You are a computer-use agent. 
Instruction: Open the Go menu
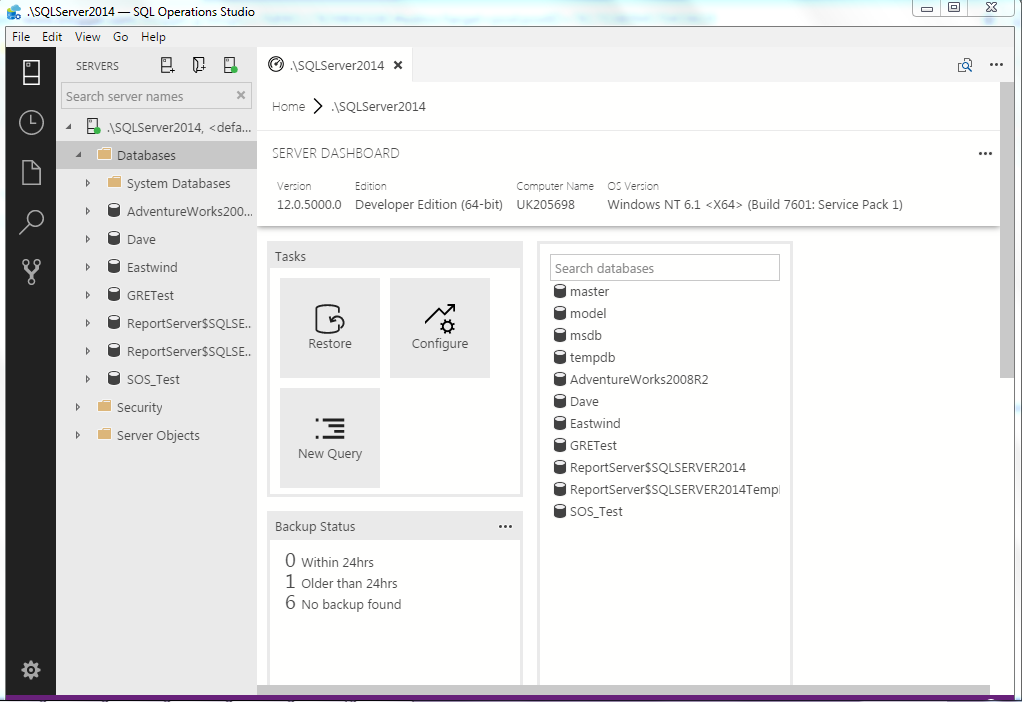(121, 37)
